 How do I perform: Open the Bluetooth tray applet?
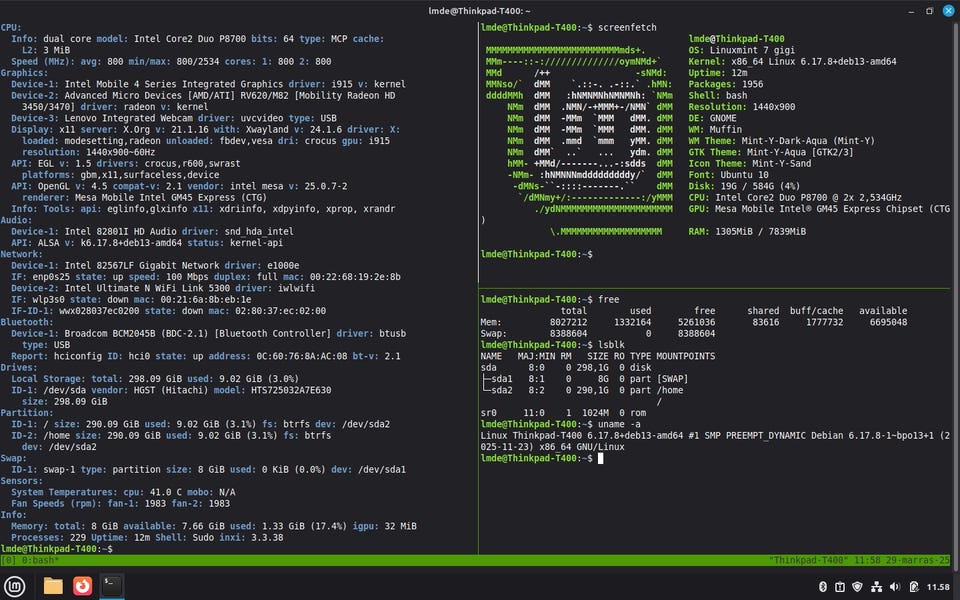pyautogui.click(x=823, y=587)
